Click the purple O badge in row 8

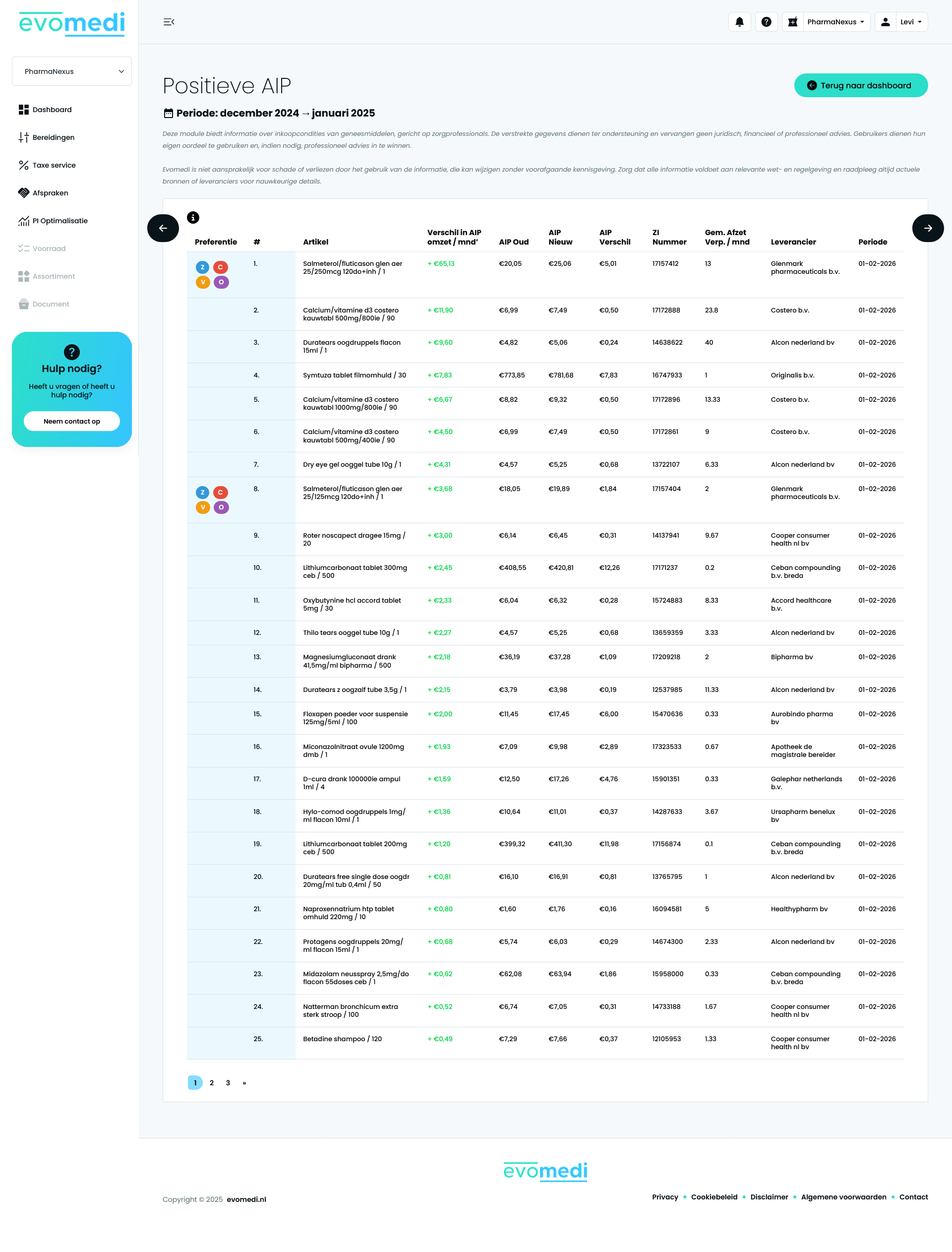[x=221, y=507]
